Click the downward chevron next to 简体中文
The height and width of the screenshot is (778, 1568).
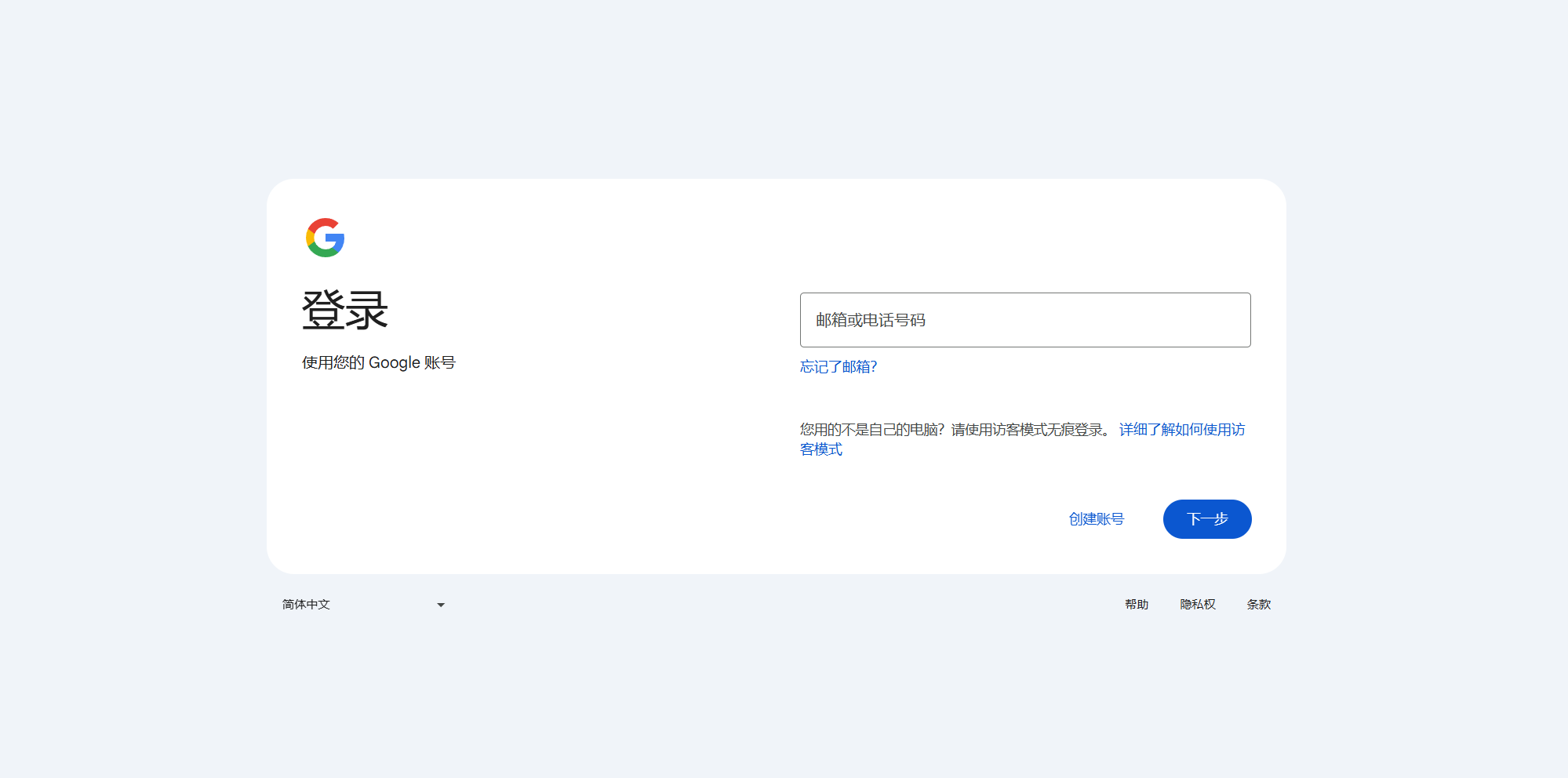coord(441,604)
